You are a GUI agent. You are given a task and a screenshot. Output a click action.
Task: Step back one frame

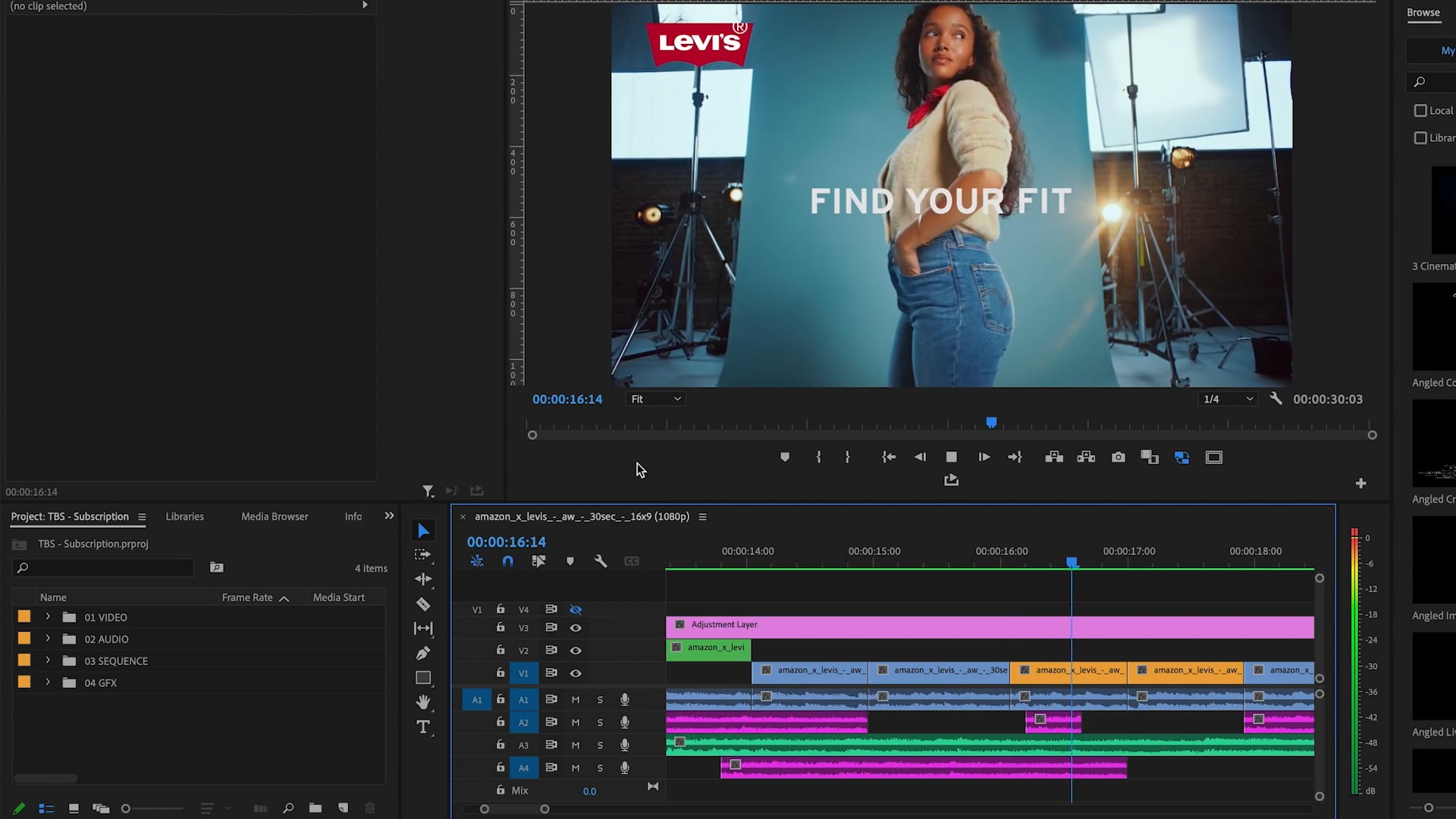pyautogui.click(x=920, y=457)
